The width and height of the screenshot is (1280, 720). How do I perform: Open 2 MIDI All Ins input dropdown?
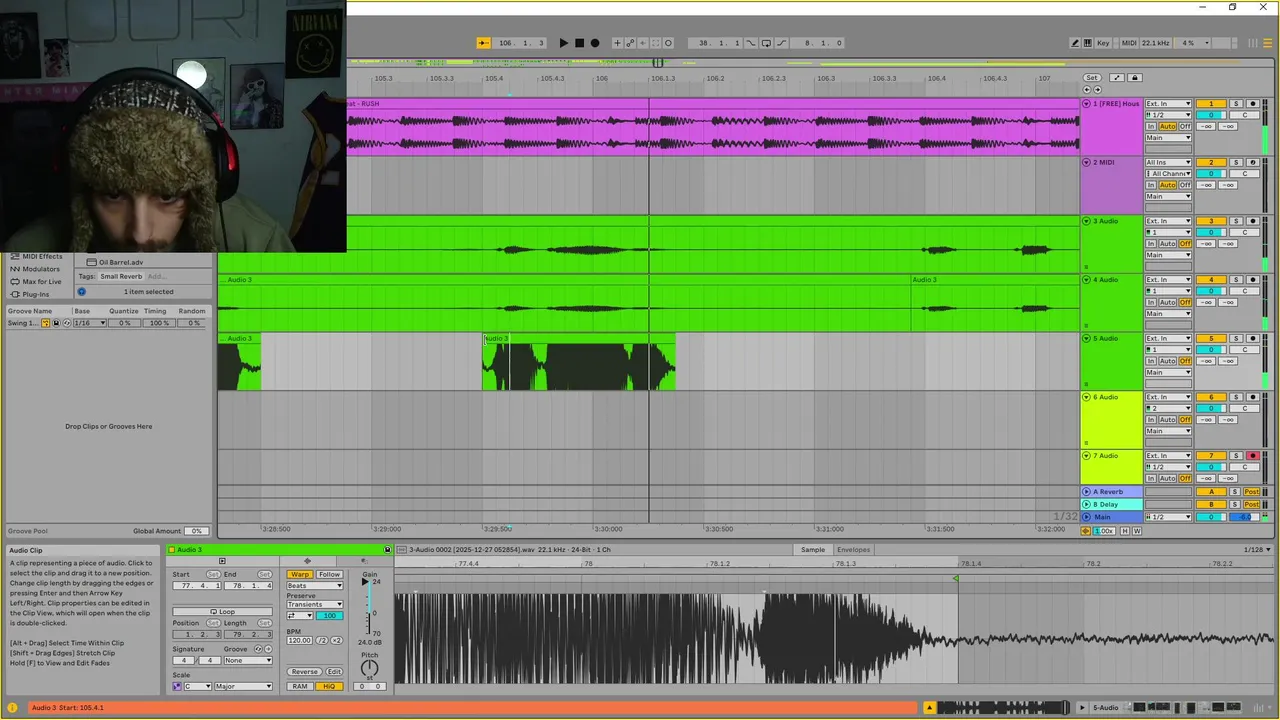pos(1168,162)
